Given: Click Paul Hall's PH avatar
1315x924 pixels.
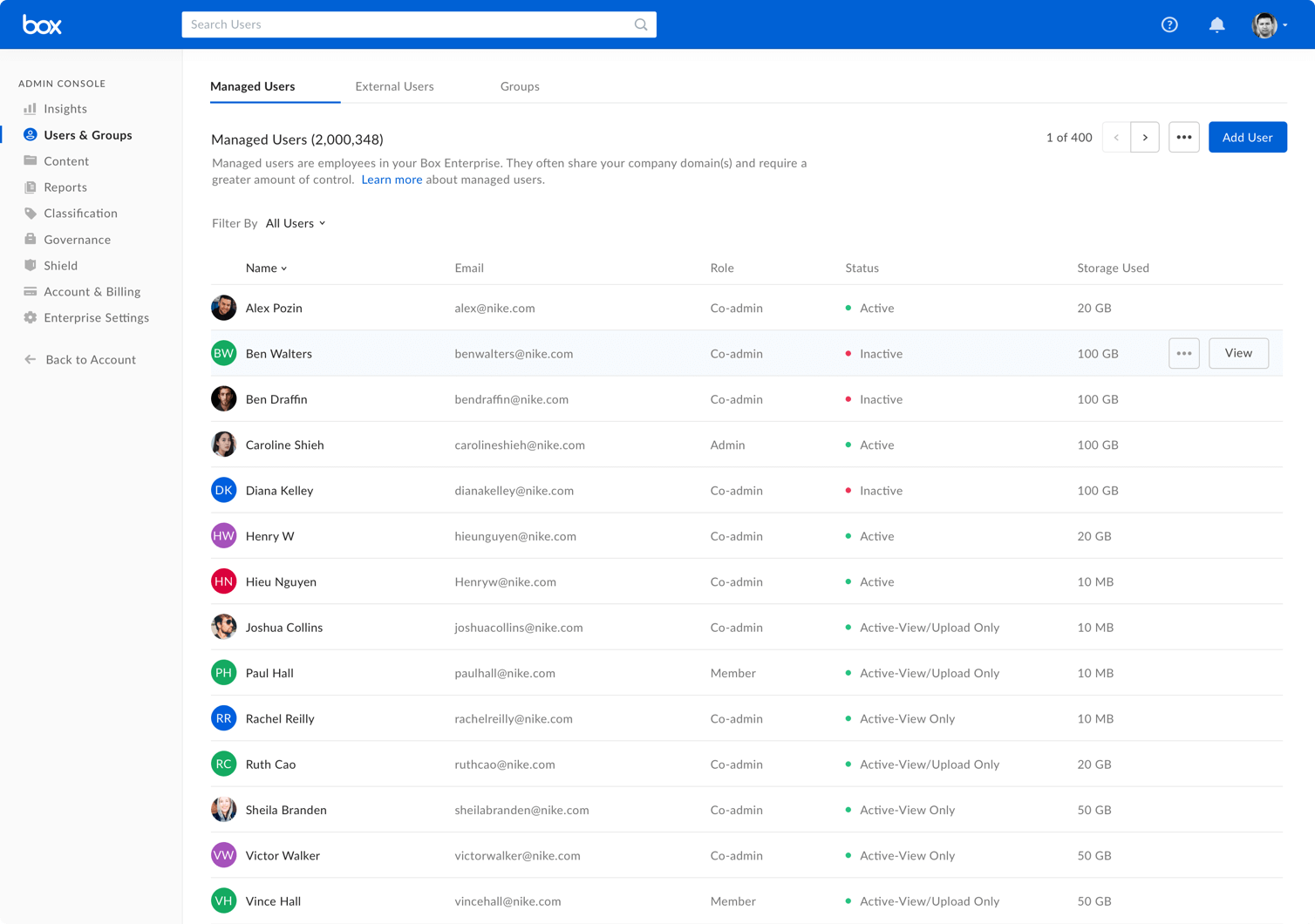Looking at the screenshot, I should coord(224,673).
